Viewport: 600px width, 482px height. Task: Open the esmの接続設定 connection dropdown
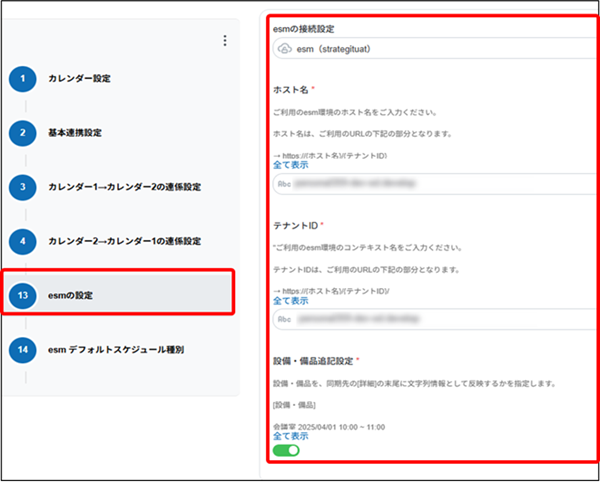coord(435,52)
